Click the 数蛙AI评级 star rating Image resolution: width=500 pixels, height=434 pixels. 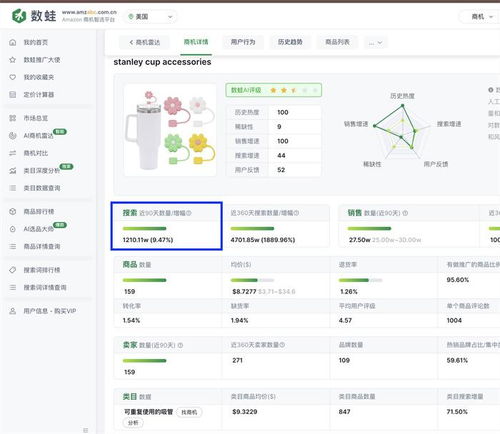click(x=274, y=90)
